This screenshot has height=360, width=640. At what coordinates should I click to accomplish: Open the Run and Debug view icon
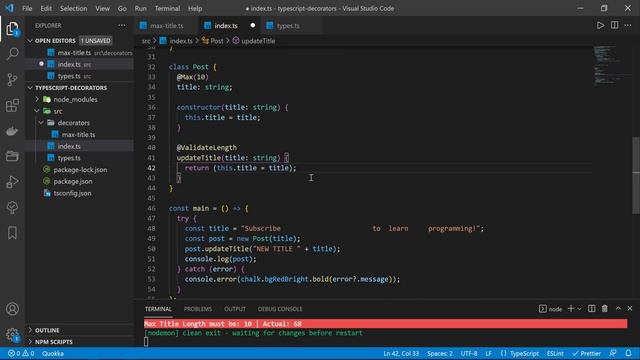[x=12, y=182]
